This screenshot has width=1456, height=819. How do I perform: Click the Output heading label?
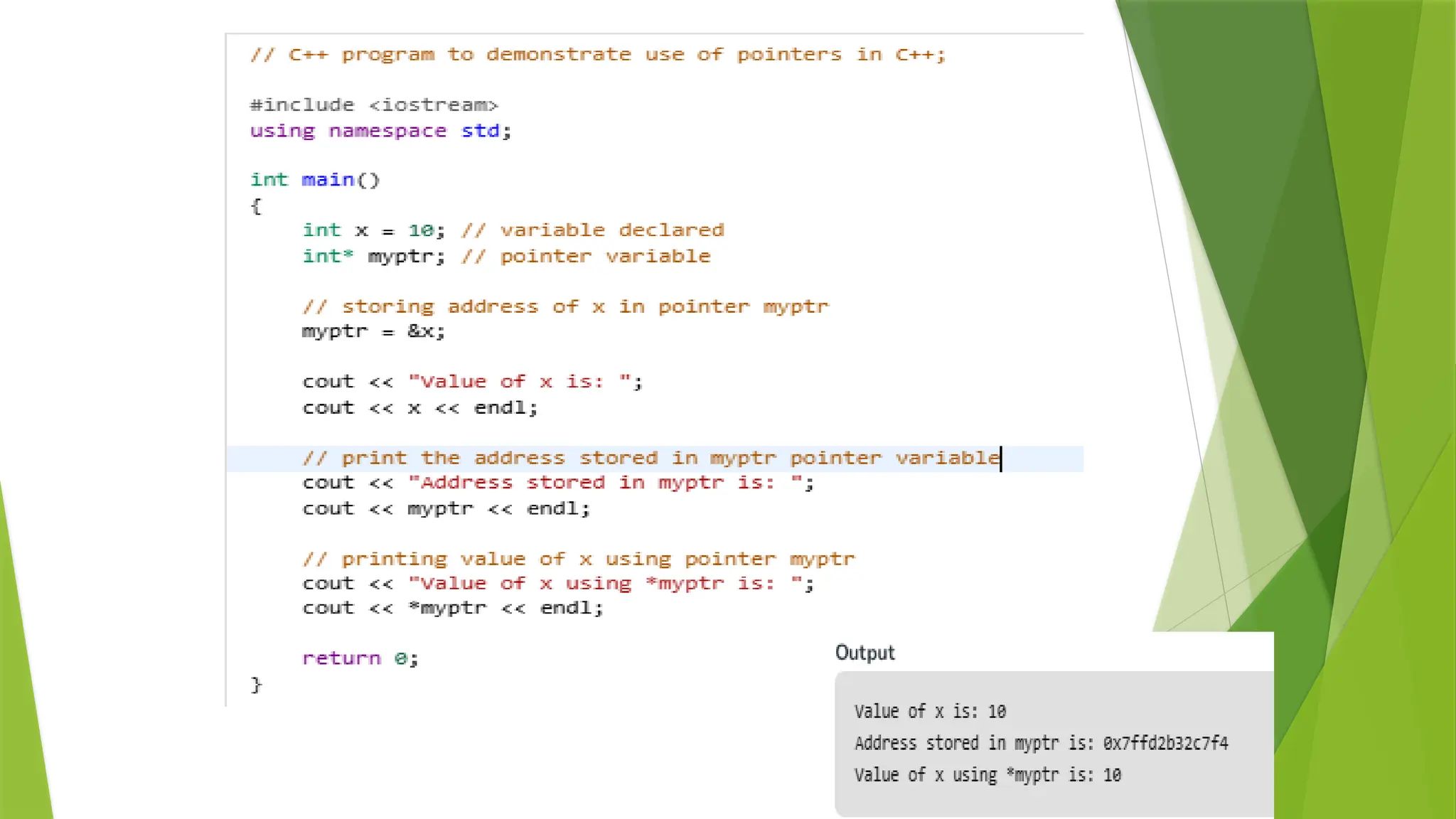(864, 653)
